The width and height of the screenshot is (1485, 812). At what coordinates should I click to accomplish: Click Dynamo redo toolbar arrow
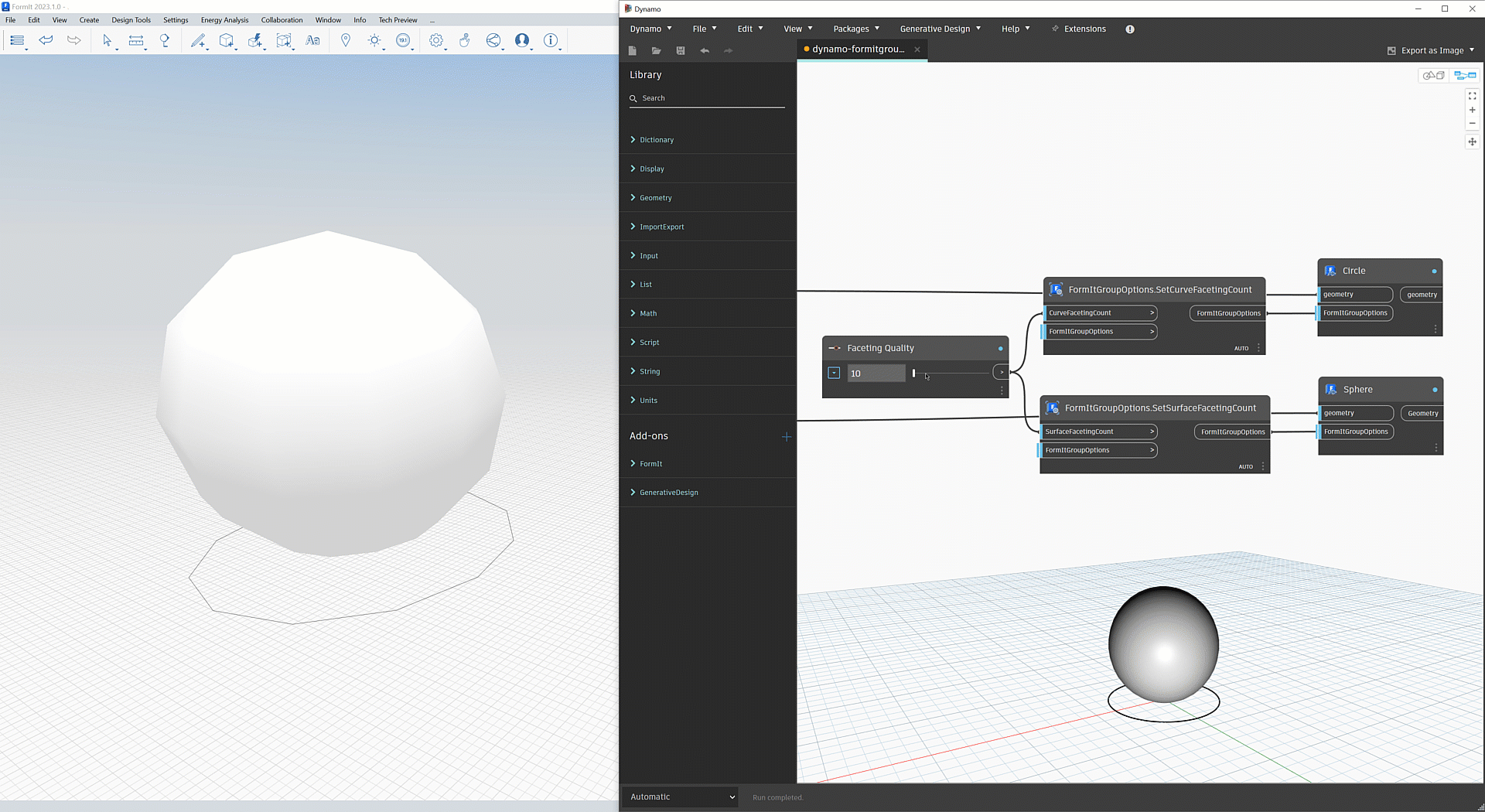click(x=728, y=50)
